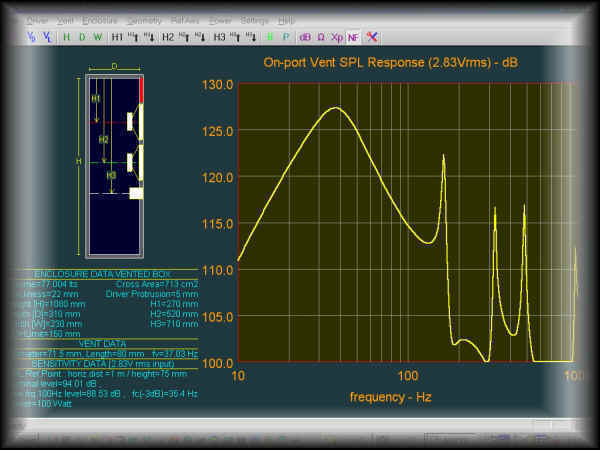This screenshot has width=600, height=450.
Task: Click the green B toolbar icon
Action: pos(270,37)
